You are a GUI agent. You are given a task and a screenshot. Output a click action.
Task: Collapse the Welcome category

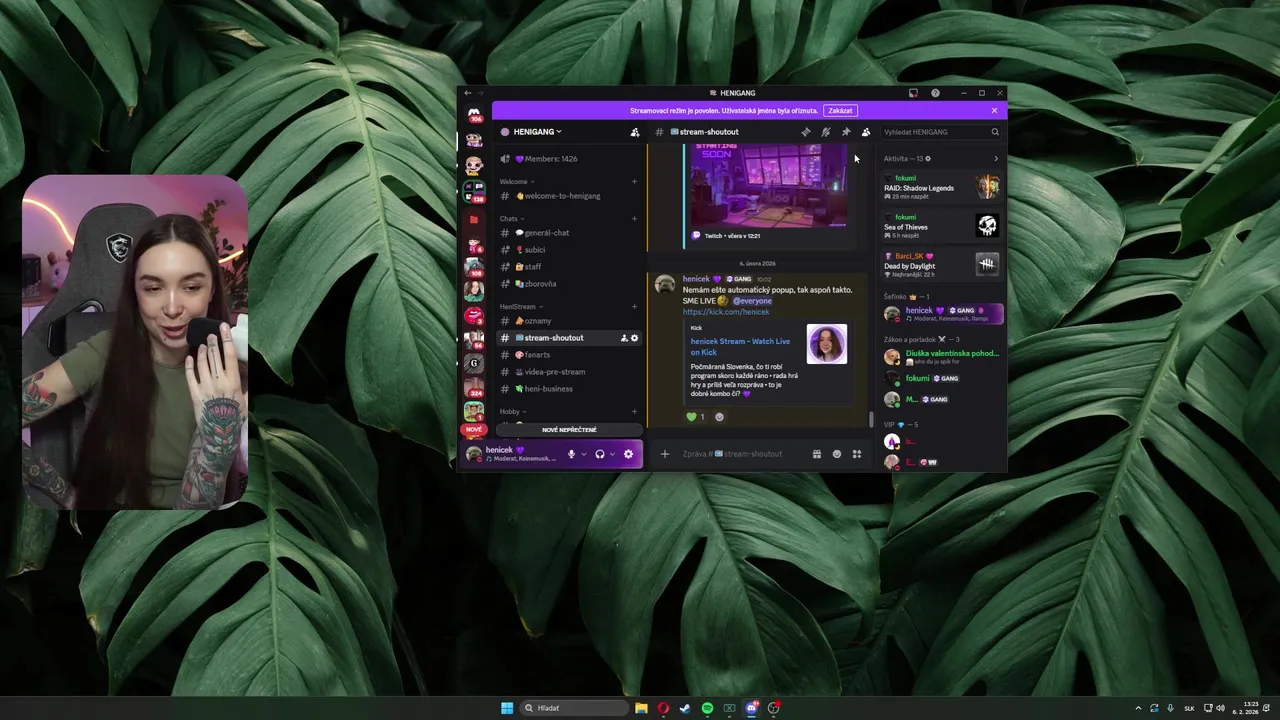point(516,182)
